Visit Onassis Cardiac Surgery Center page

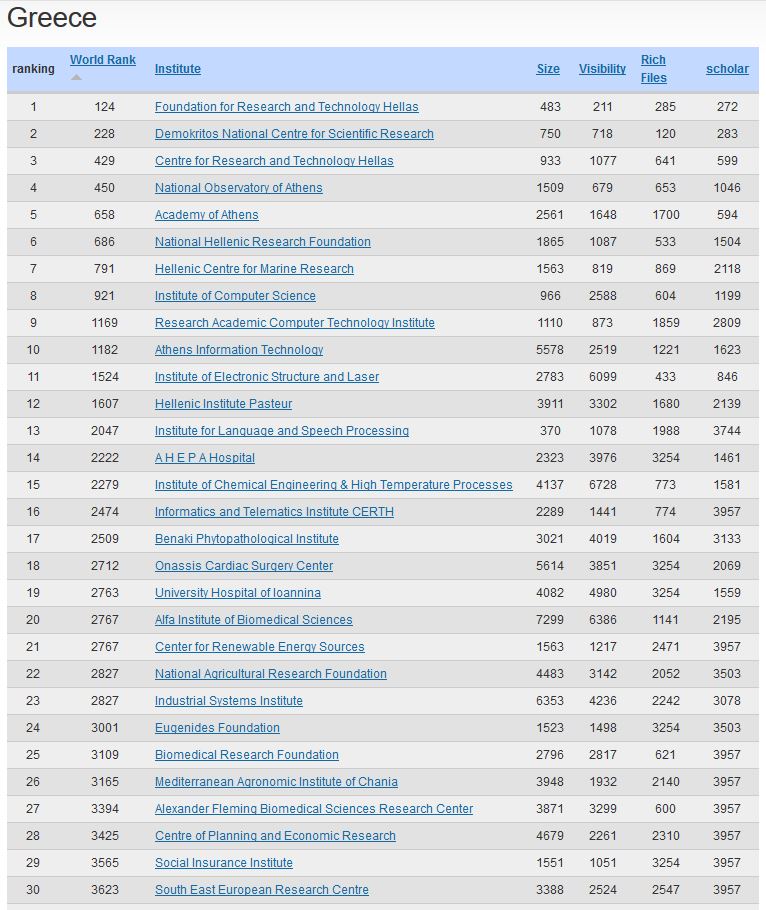click(243, 566)
